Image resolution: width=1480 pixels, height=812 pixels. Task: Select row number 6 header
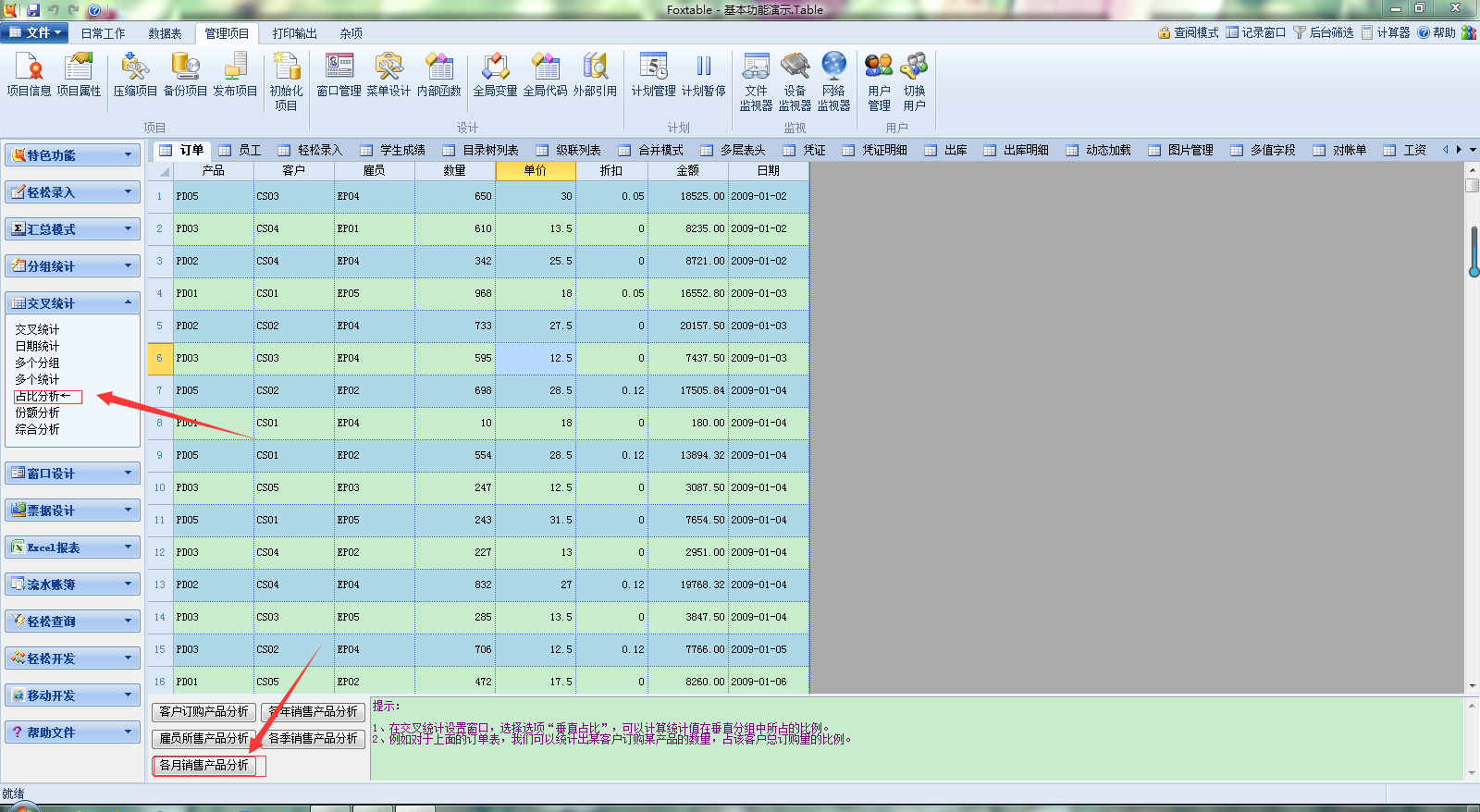pos(159,358)
